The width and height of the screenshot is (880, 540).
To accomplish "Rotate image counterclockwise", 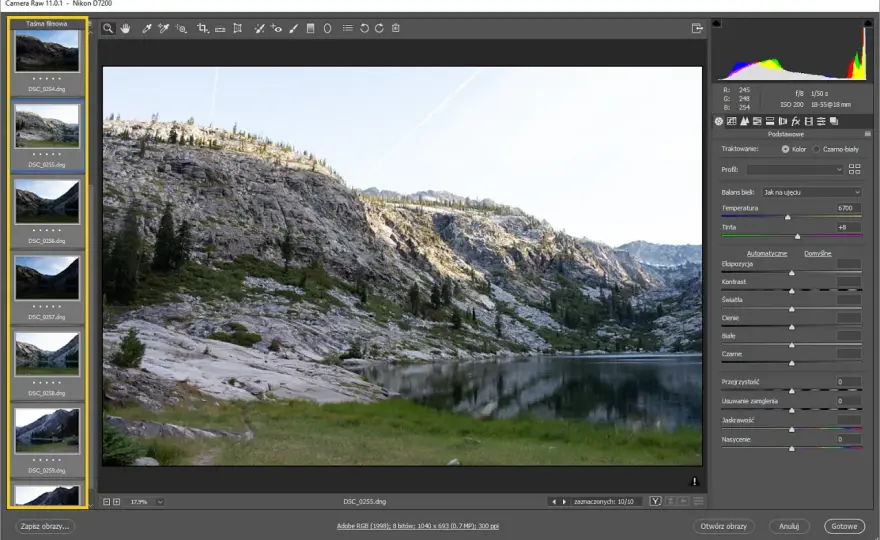I will tap(364, 28).
